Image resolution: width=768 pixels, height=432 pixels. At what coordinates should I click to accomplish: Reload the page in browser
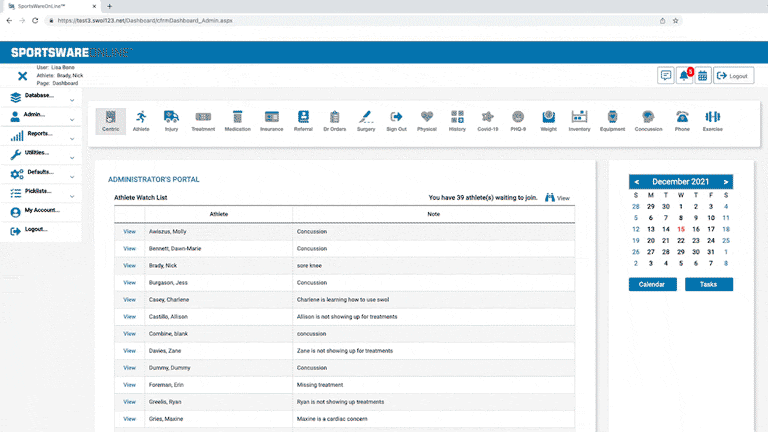click(35, 21)
